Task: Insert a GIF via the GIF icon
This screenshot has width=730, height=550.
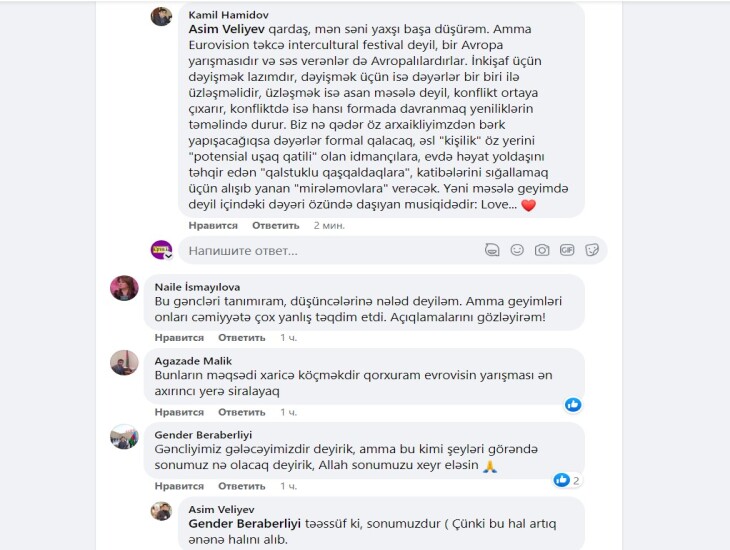Action: 567,250
